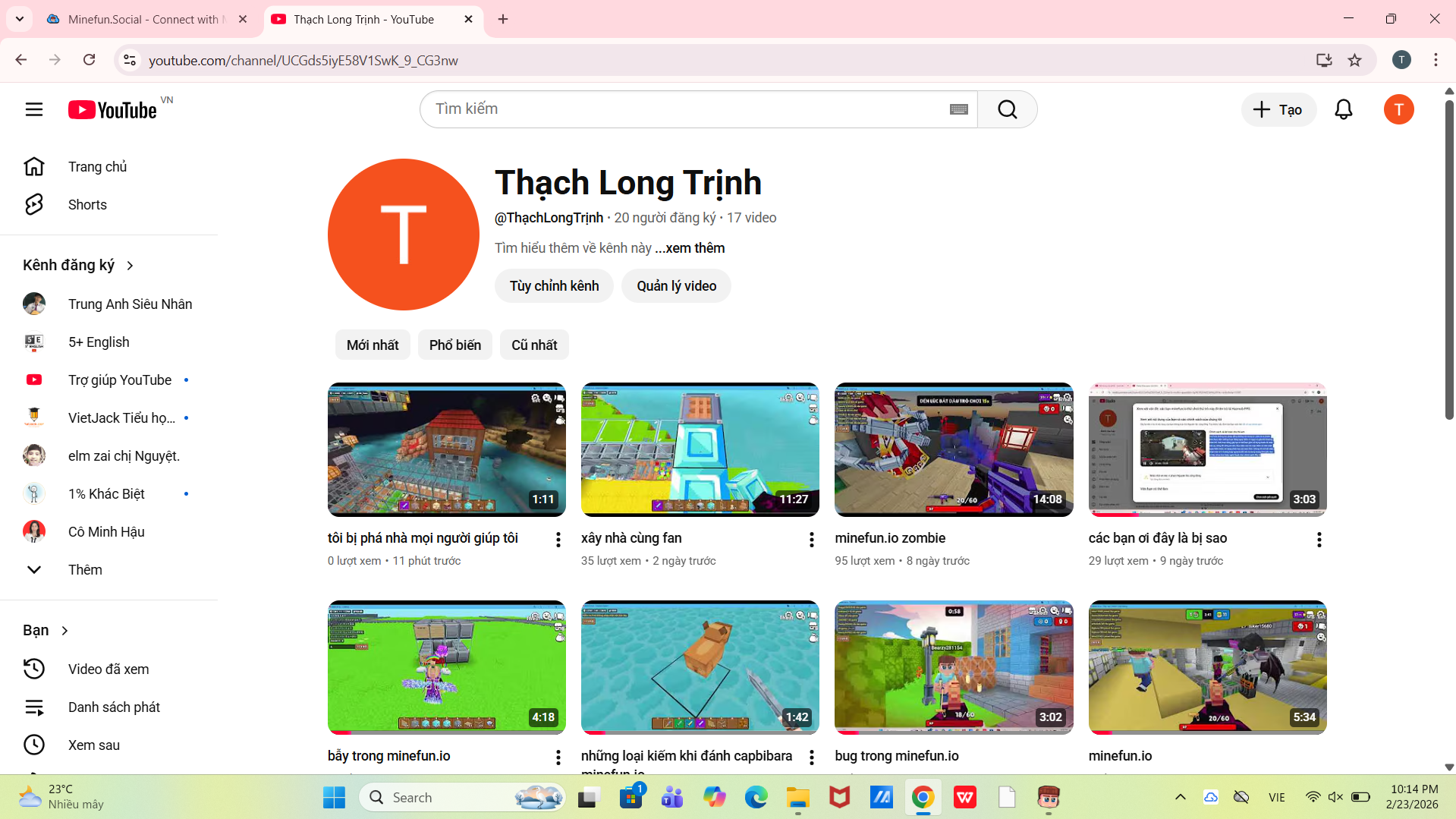Expand channel description via xem thêm

690,248
